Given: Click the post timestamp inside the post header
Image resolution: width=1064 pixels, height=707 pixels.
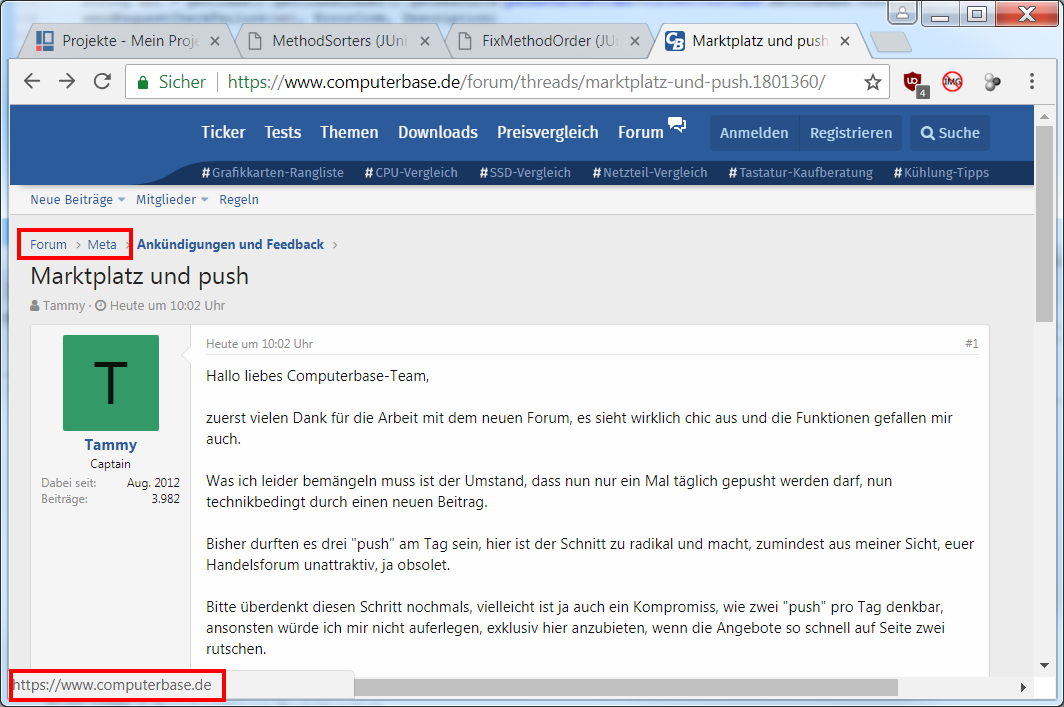Looking at the screenshot, I should tap(259, 344).
